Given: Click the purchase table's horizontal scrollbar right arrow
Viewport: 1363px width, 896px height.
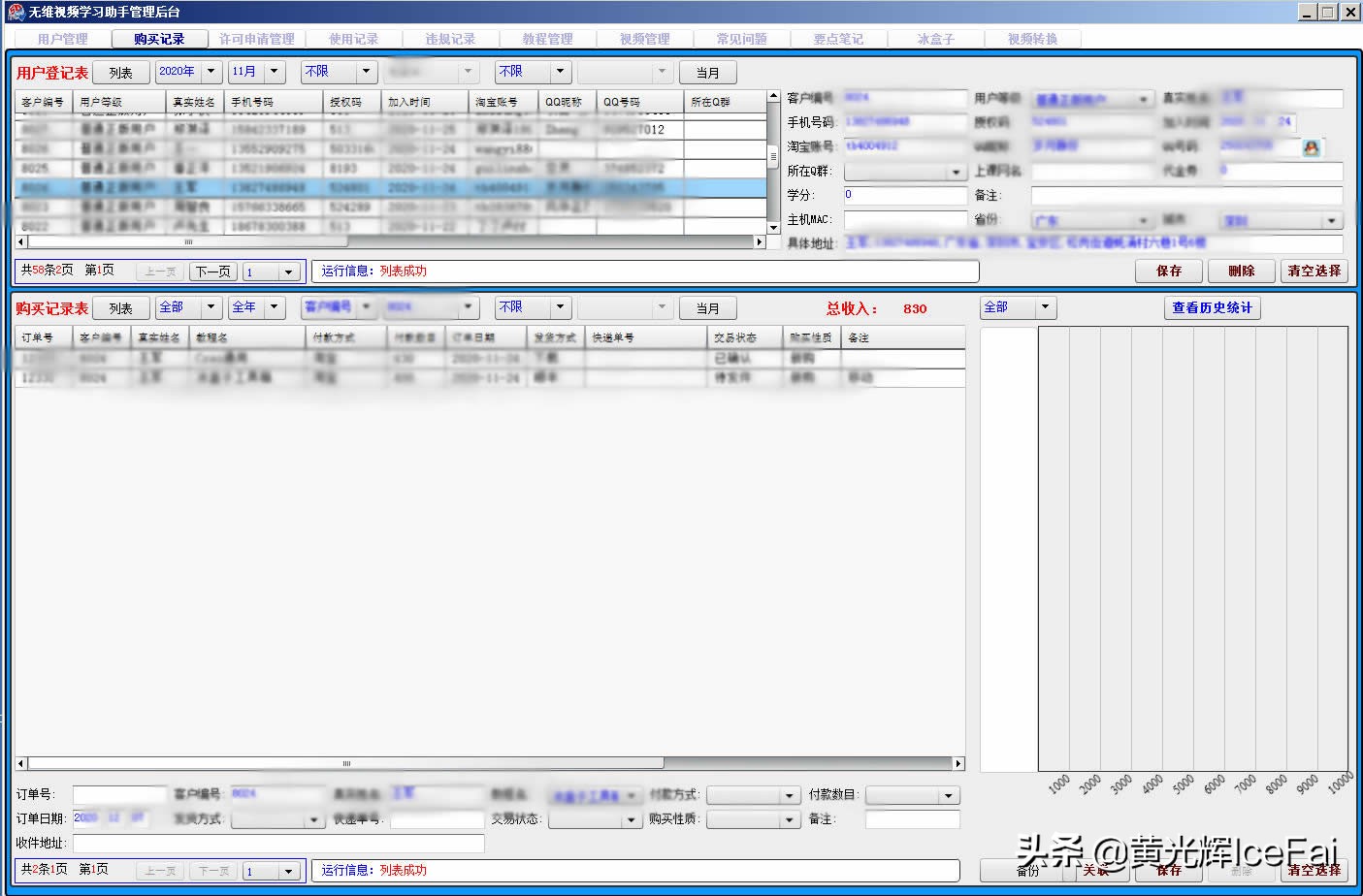Looking at the screenshot, I should (x=958, y=763).
